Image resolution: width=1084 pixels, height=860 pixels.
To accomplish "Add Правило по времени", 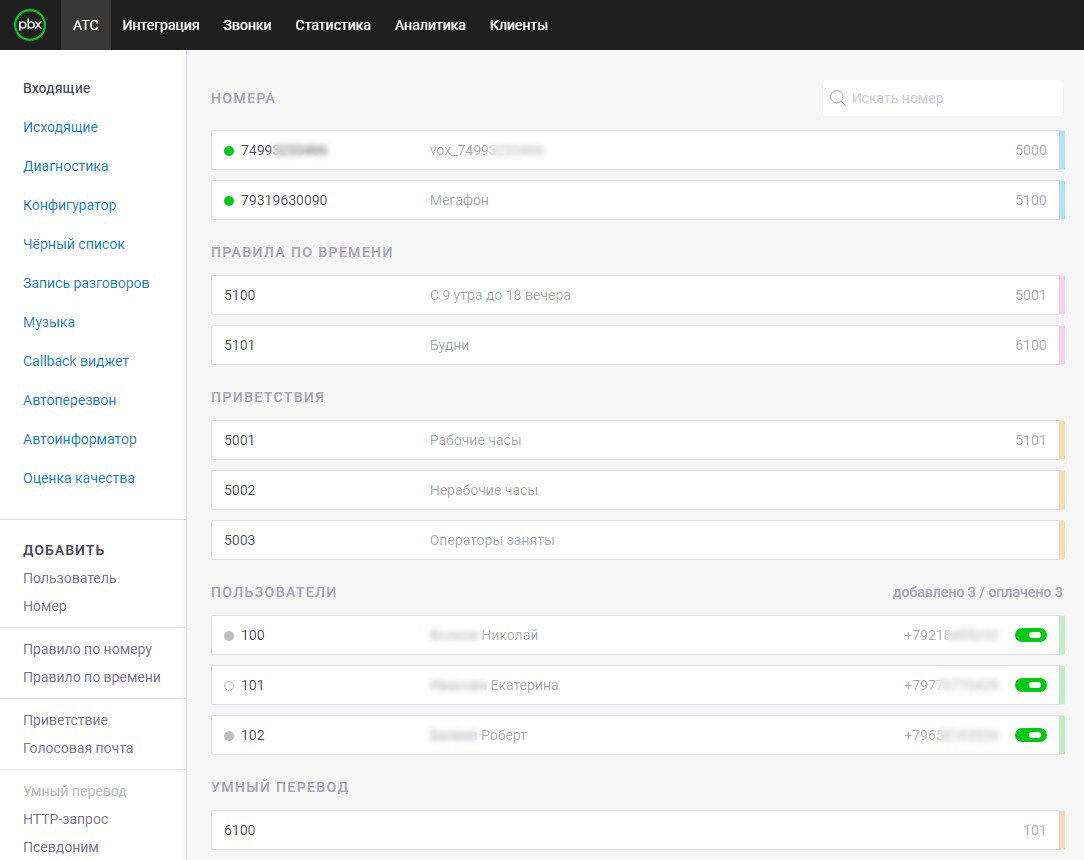I will (92, 677).
